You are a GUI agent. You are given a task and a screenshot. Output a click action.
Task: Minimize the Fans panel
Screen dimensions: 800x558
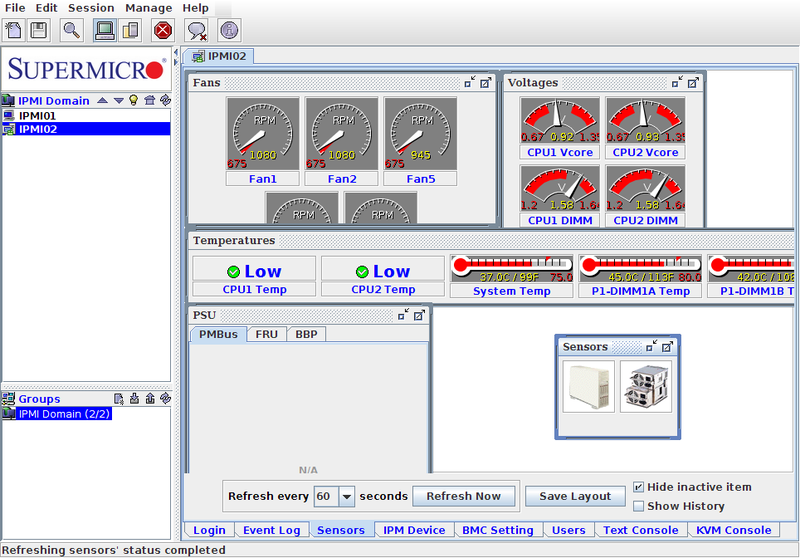coord(470,82)
